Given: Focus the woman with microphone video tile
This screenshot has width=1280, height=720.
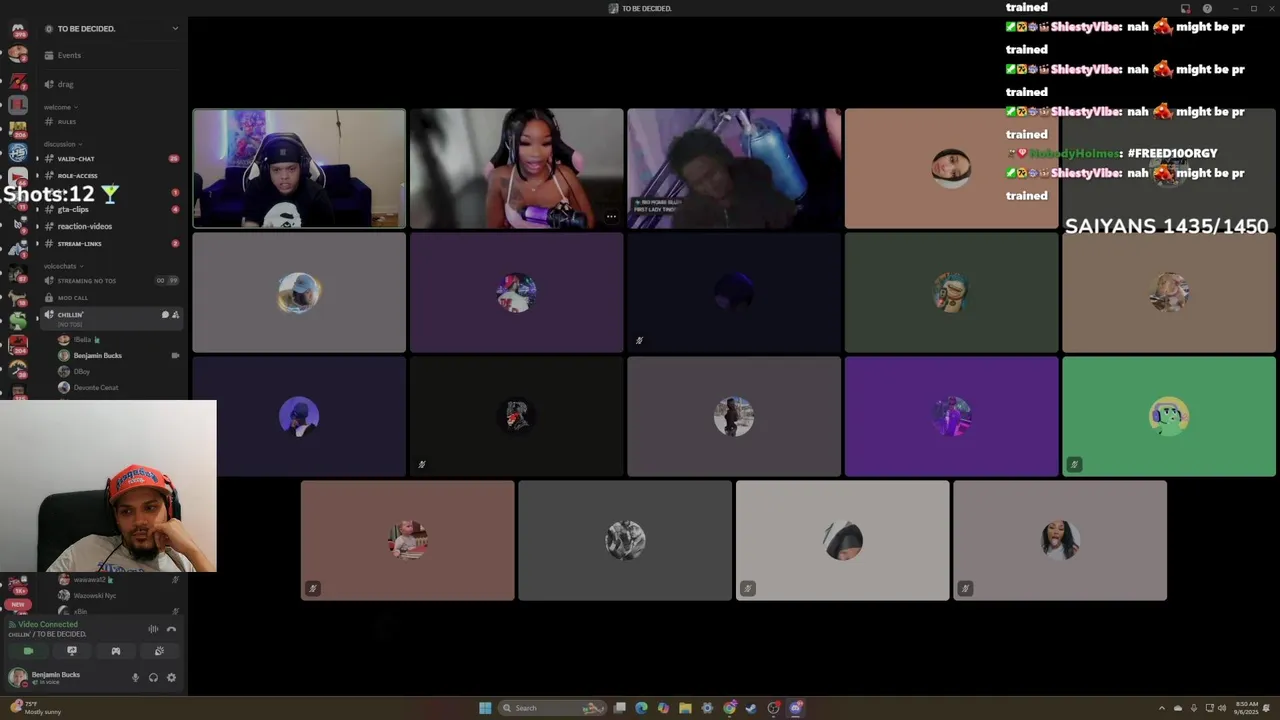Looking at the screenshot, I should (517, 169).
